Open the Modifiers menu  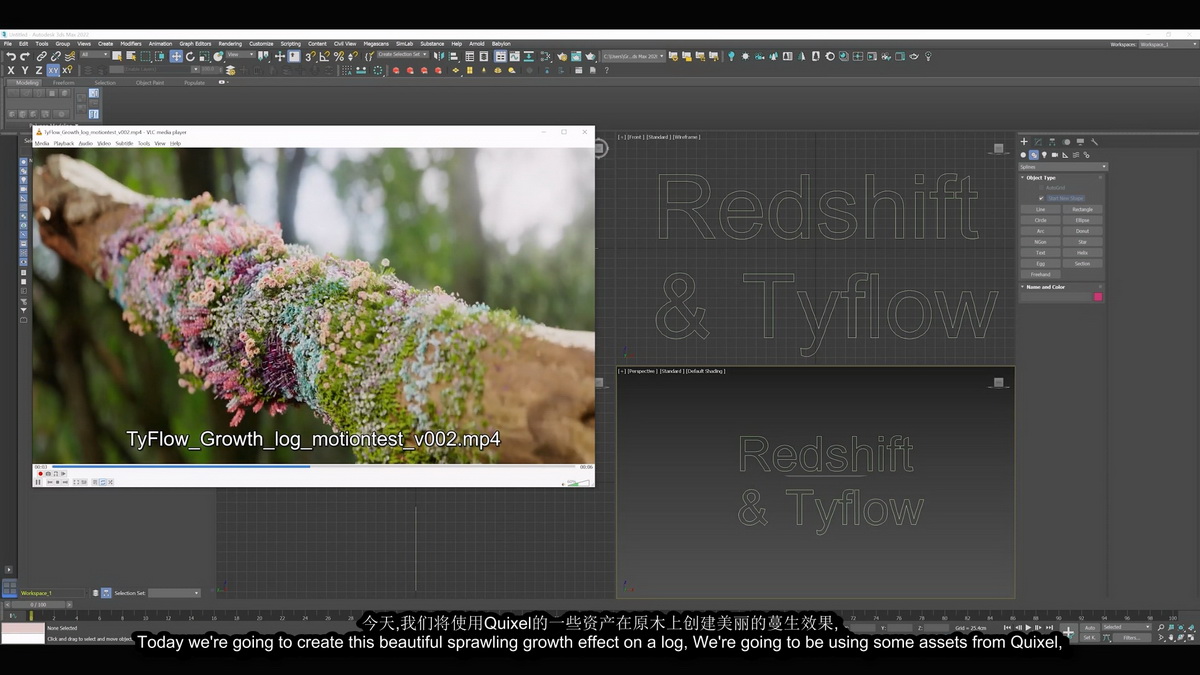[131, 44]
